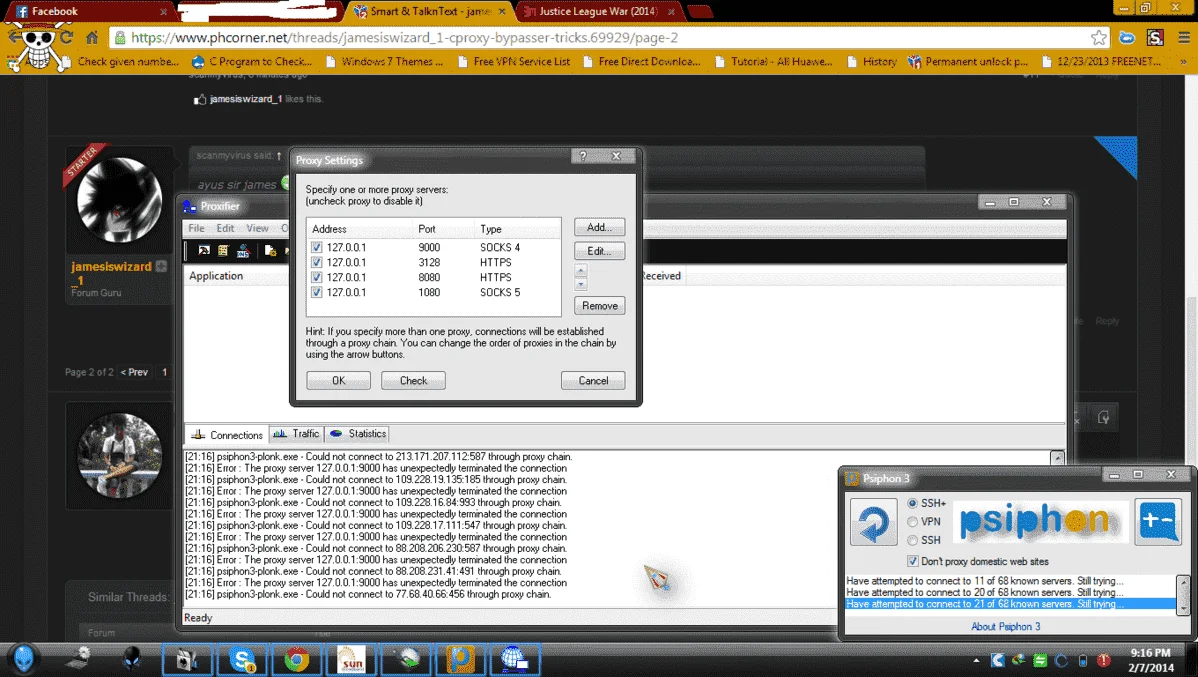Click system clock showing 9:16 PM
This screenshot has width=1198, height=677.
[x=1150, y=653]
